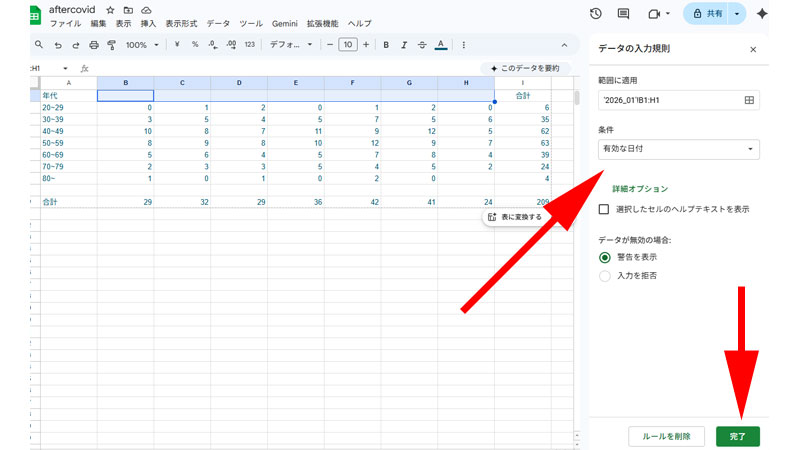Open the 有効な日付 condition dropdown
This screenshot has width=800, height=450.
tap(677, 149)
